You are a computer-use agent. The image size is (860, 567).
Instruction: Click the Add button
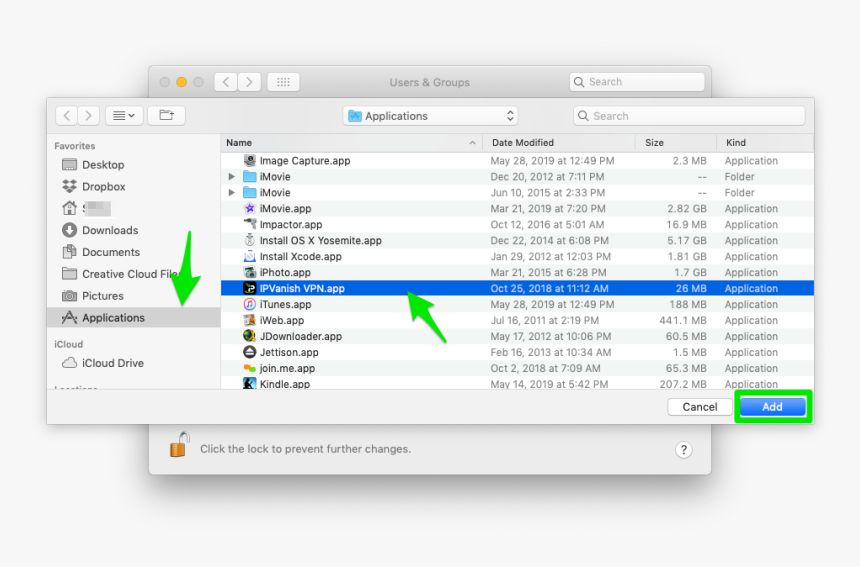point(773,407)
